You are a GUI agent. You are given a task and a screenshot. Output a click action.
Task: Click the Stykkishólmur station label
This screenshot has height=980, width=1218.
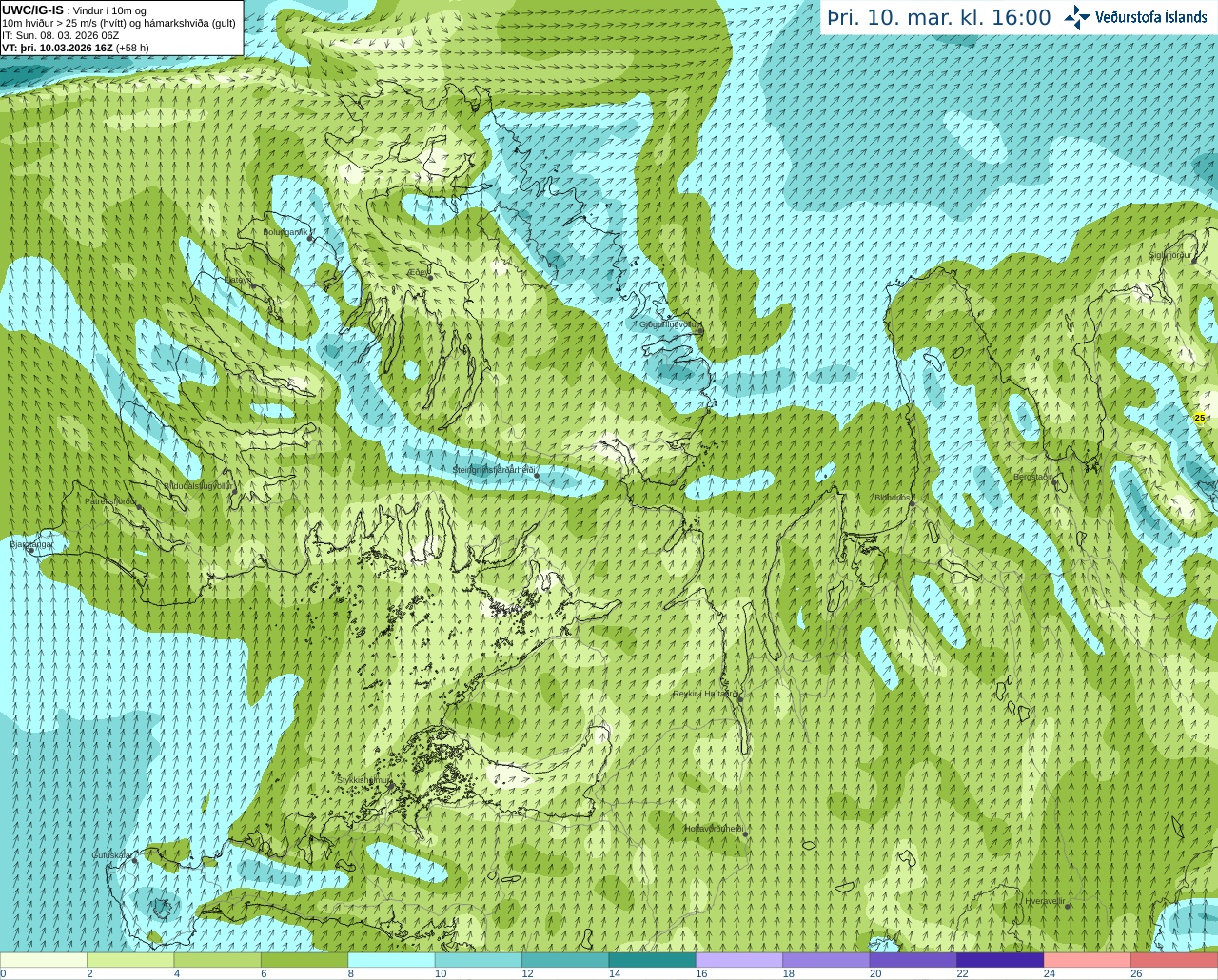[x=363, y=779]
